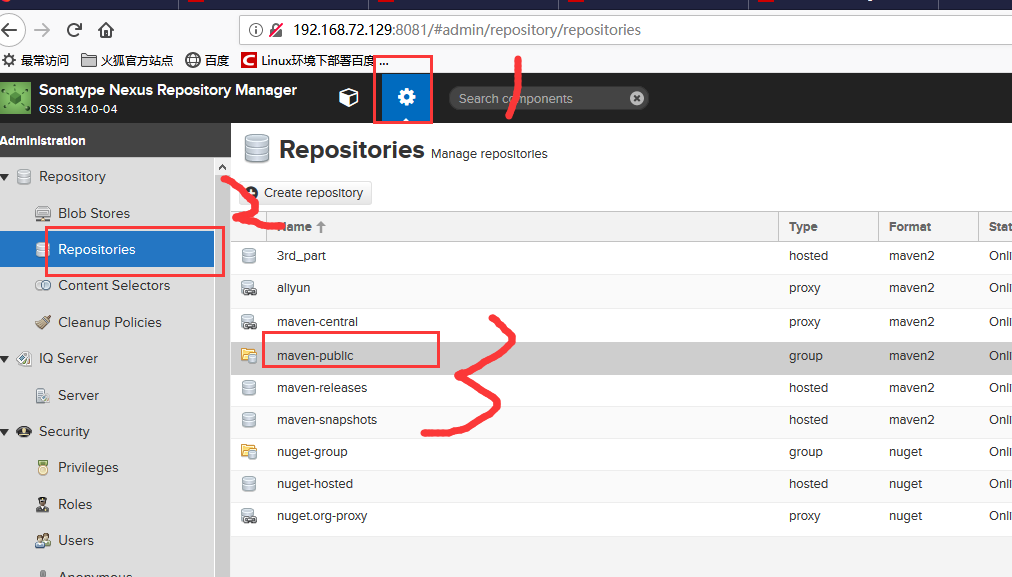Open browser home page icon
The image size is (1012, 577).
(x=106, y=30)
